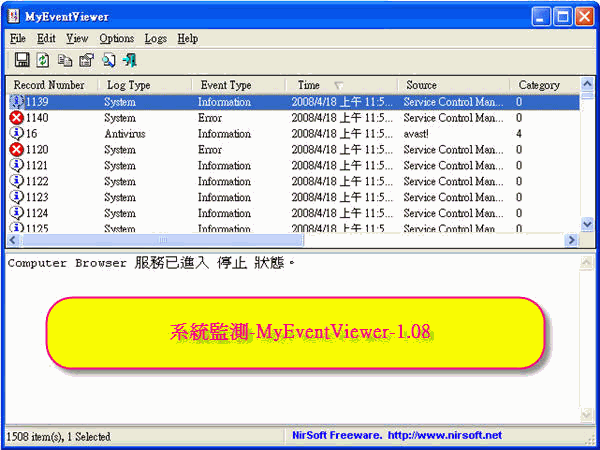Open Properties from the toolbar icon
Image resolution: width=600 pixels, height=450 pixels.
(86, 60)
